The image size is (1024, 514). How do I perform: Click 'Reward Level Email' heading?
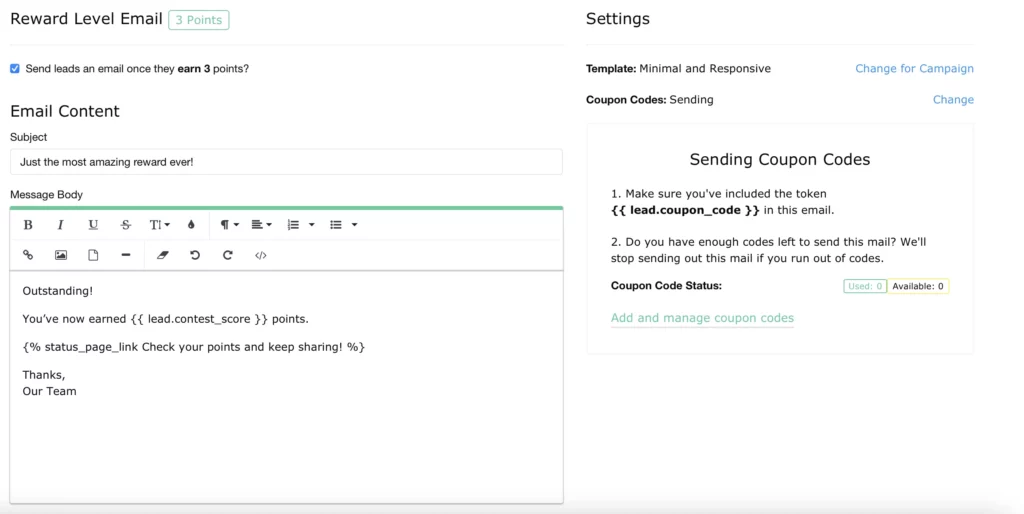coord(86,19)
